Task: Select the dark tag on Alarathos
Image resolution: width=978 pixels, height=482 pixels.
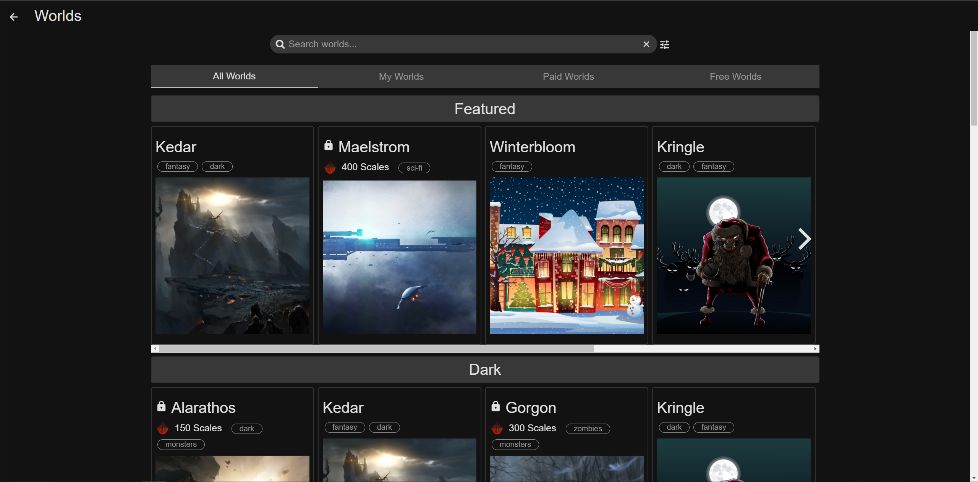Action: [x=247, y=428]
